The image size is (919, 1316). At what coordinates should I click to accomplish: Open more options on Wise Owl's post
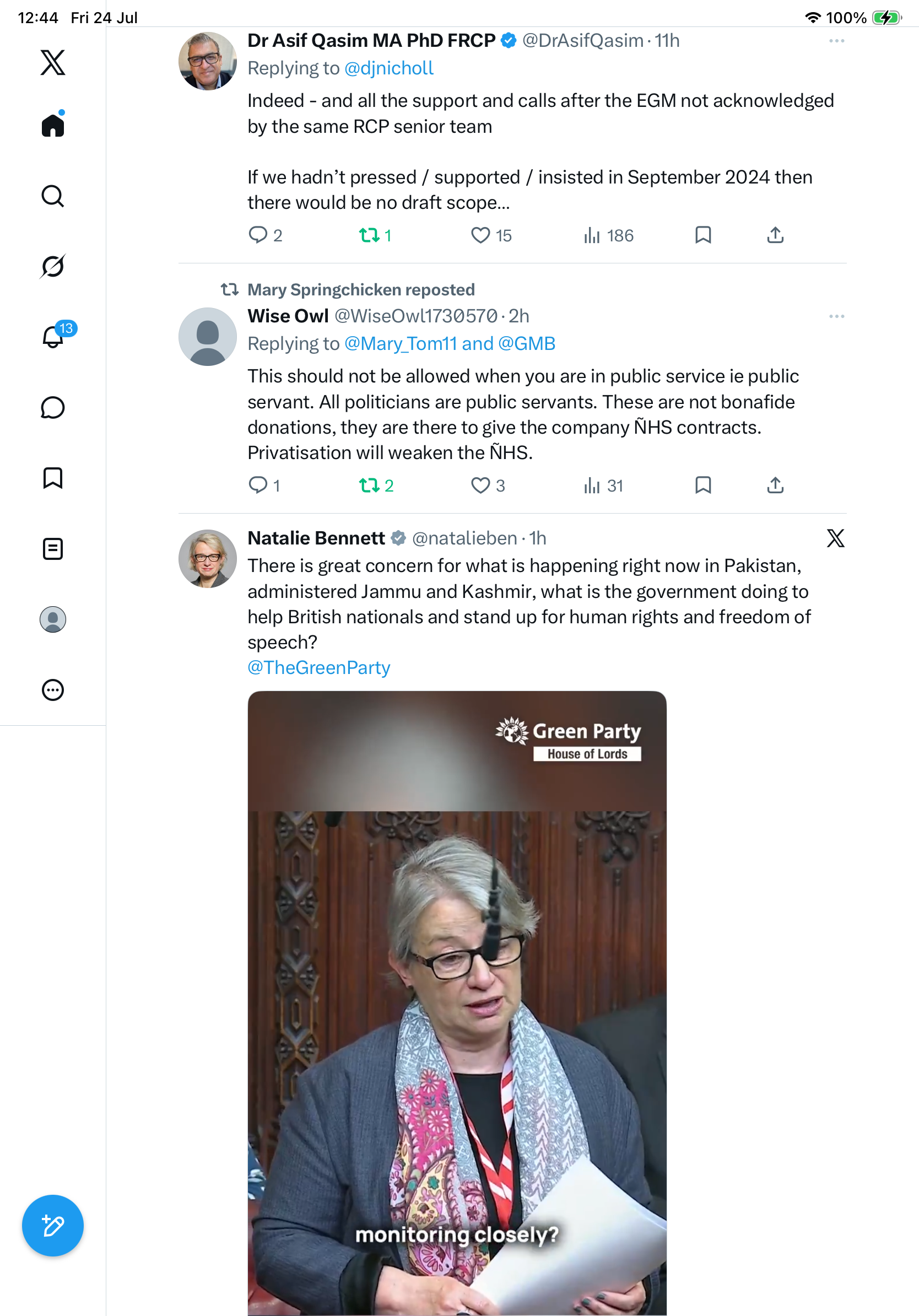point(836,316)
